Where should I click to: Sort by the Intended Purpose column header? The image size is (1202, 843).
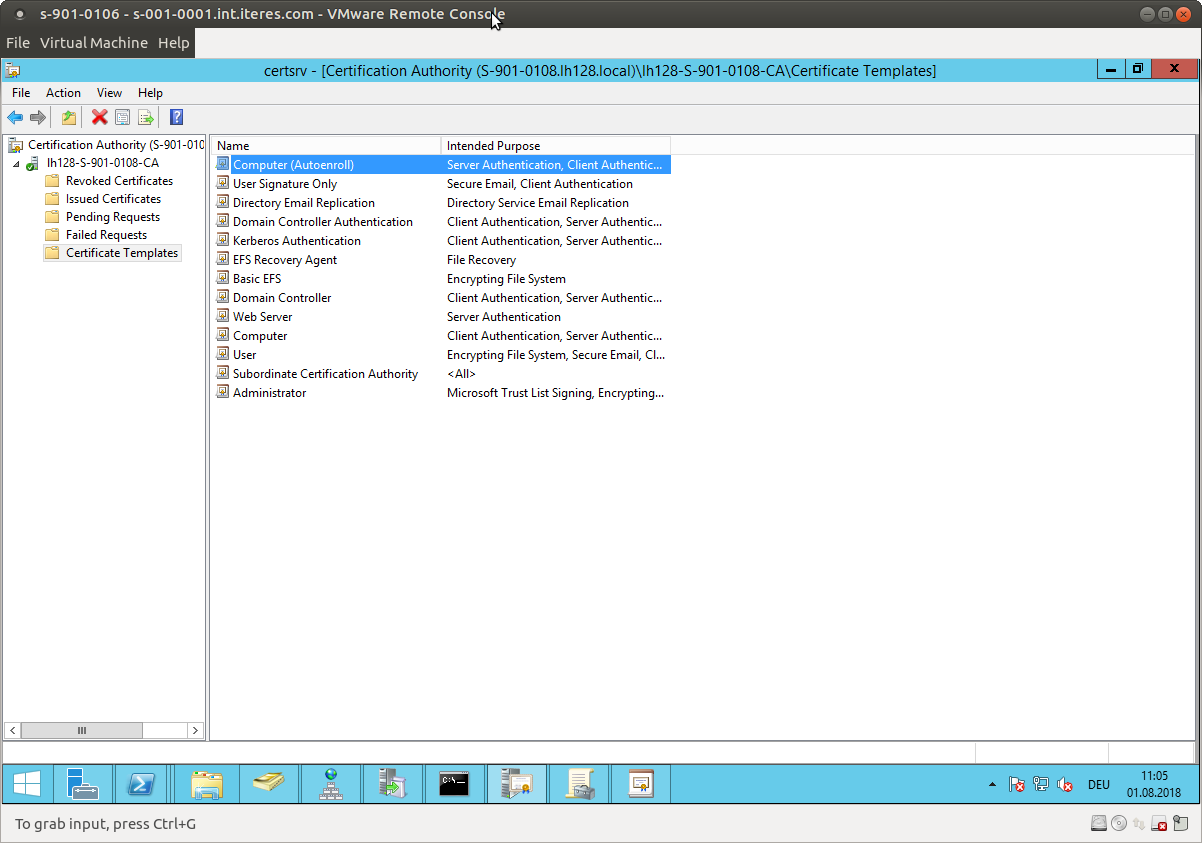click(x=556, y=146)
